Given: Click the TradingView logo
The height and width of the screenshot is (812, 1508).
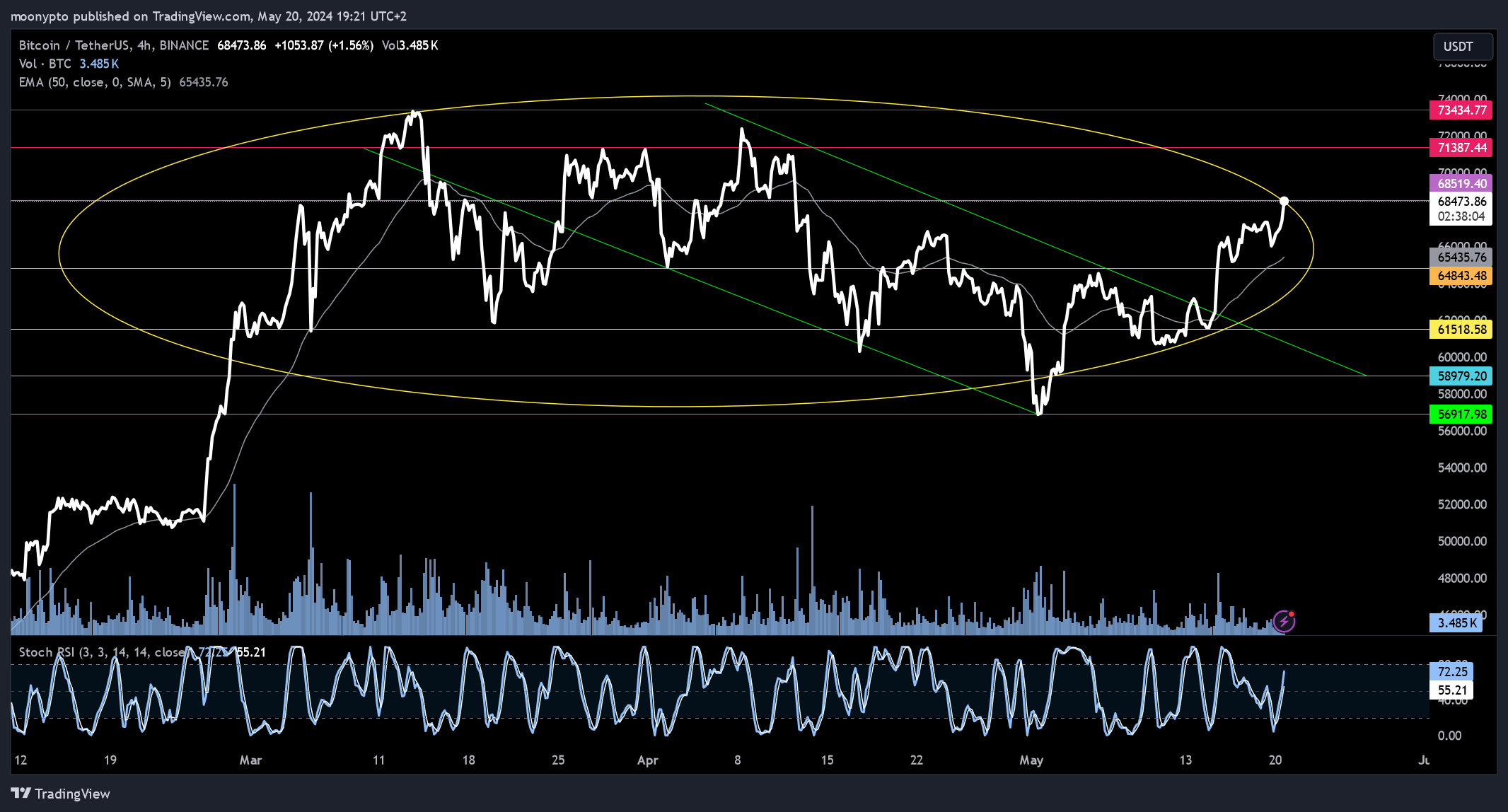Looking at the screenshot, I should tap(61, 793).
